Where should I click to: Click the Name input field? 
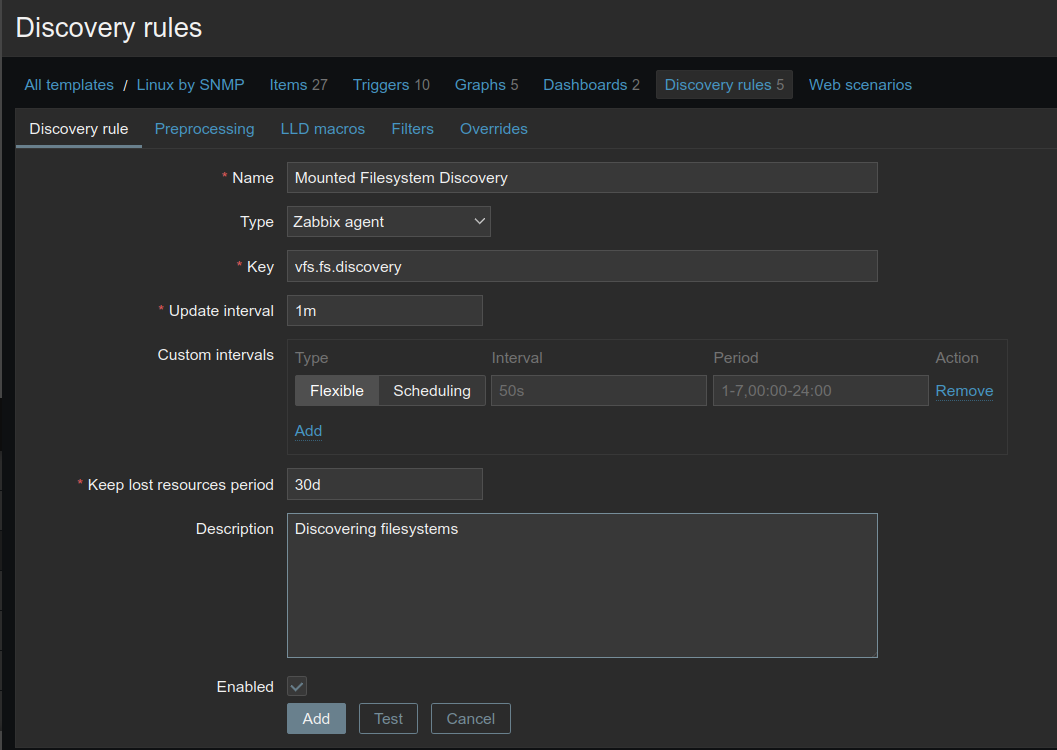(x=582, y=178)
